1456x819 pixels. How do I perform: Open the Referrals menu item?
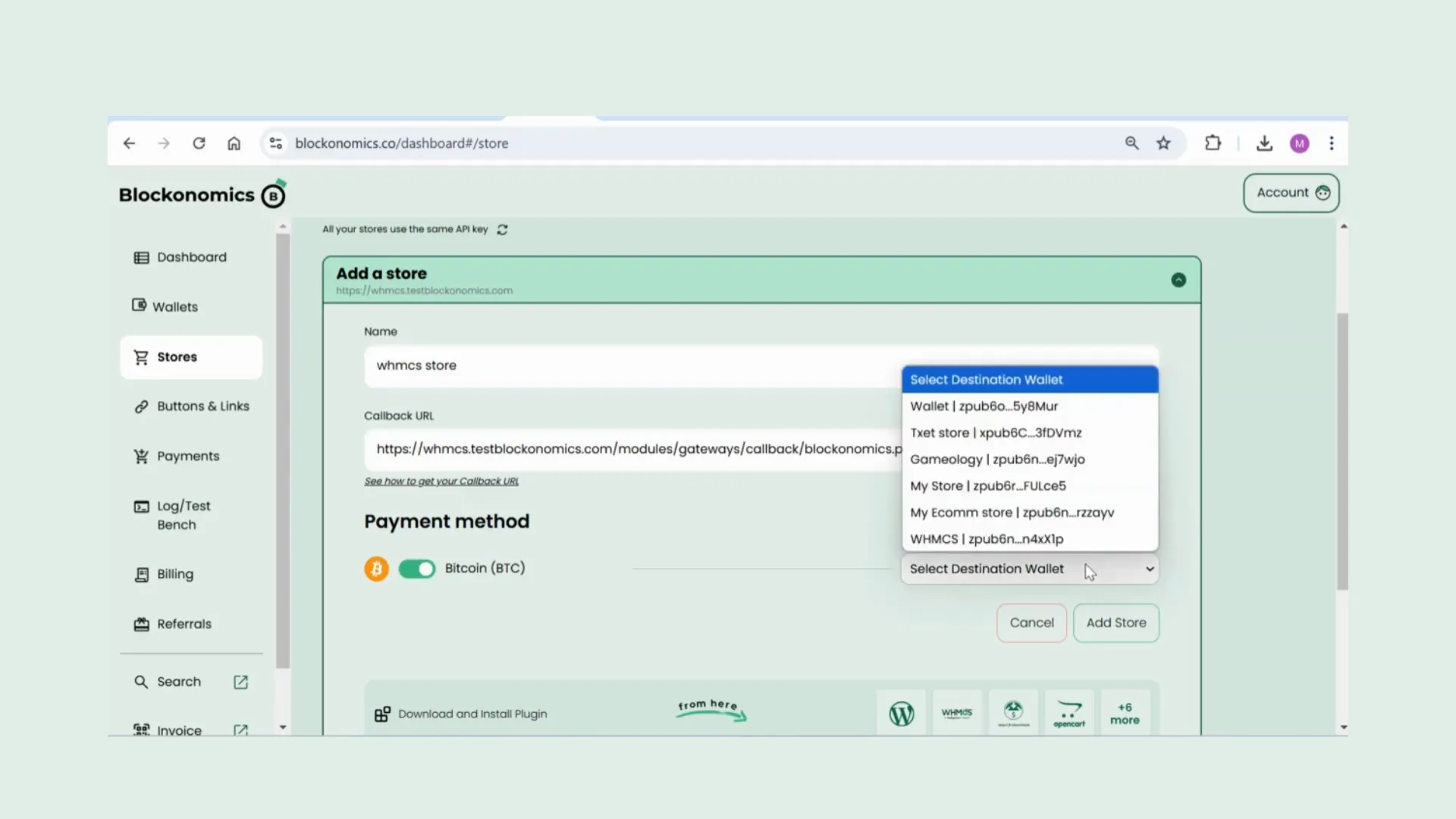click(184, 623)
